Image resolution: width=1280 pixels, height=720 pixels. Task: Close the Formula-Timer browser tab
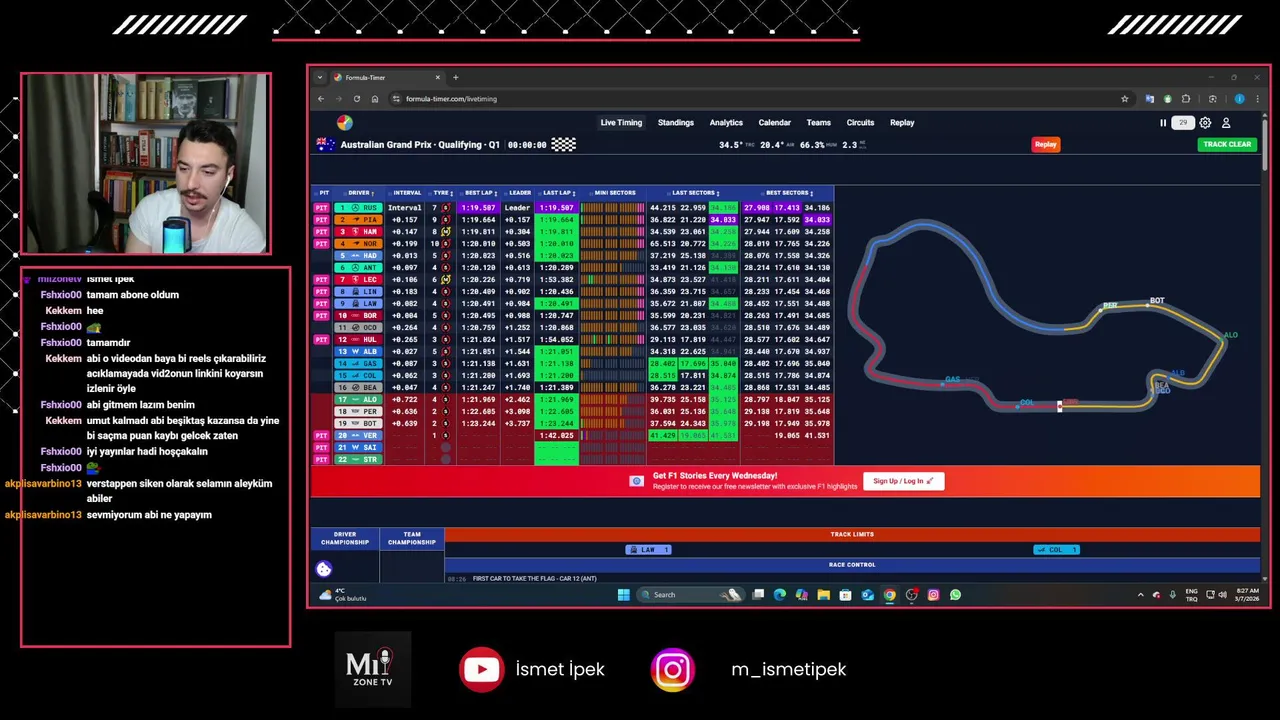[x=437, y=77]
